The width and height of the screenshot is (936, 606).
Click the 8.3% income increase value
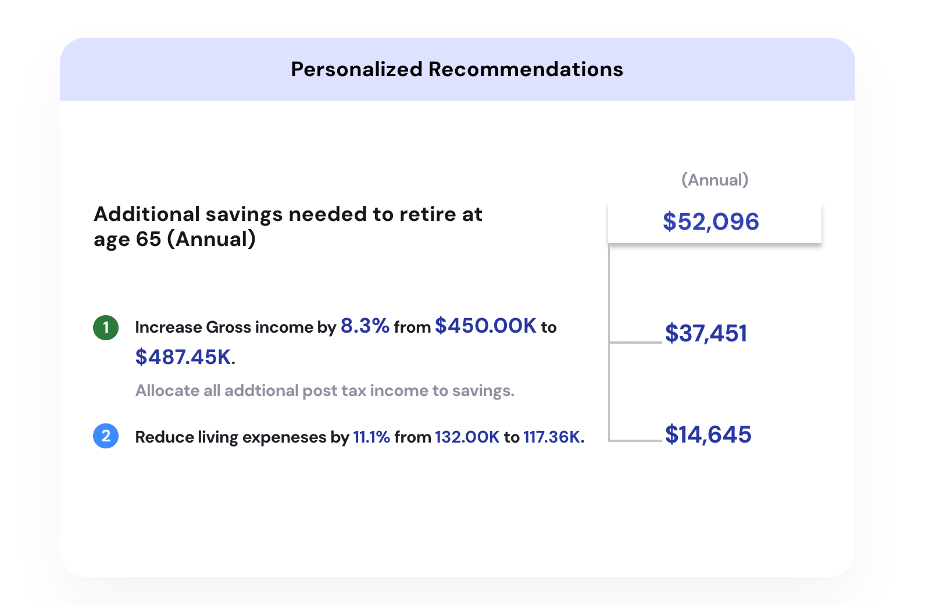coord(365,327)
